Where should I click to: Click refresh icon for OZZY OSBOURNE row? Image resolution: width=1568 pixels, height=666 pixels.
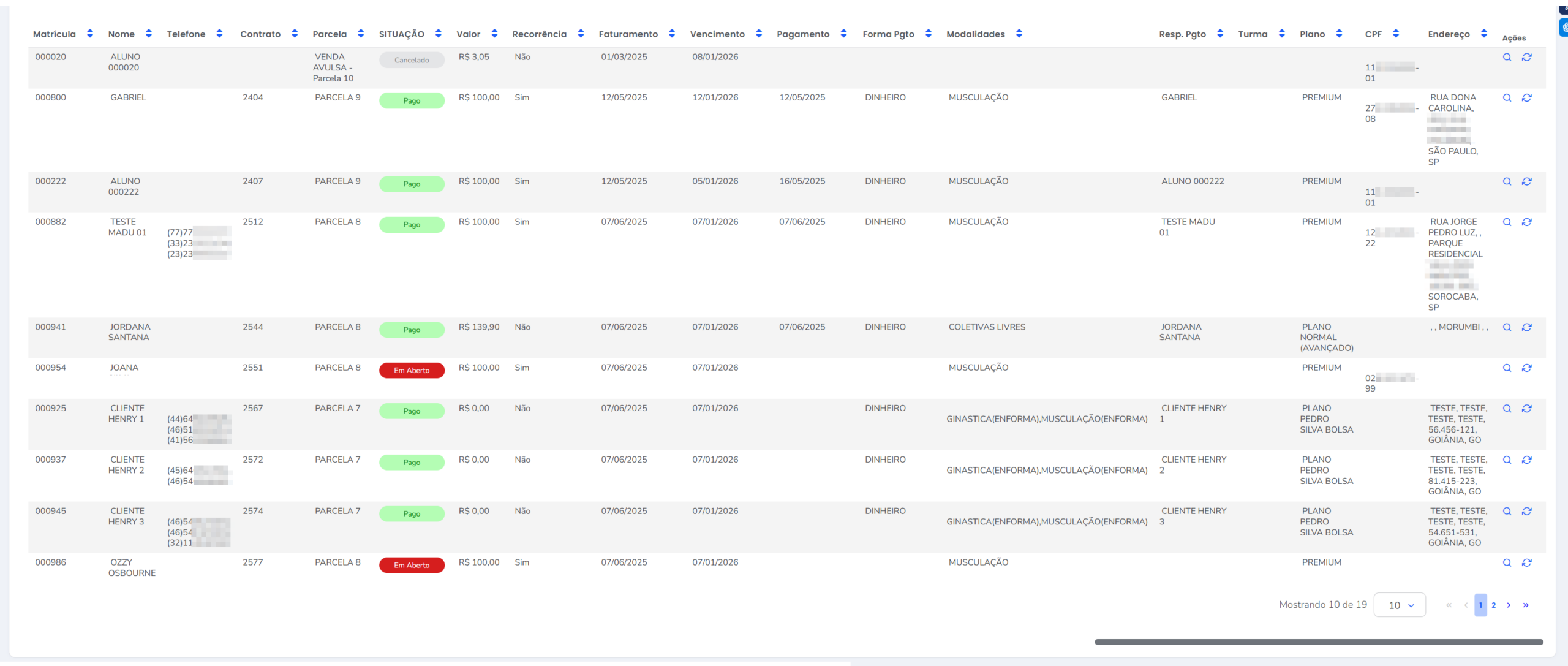coord(1526,563)
